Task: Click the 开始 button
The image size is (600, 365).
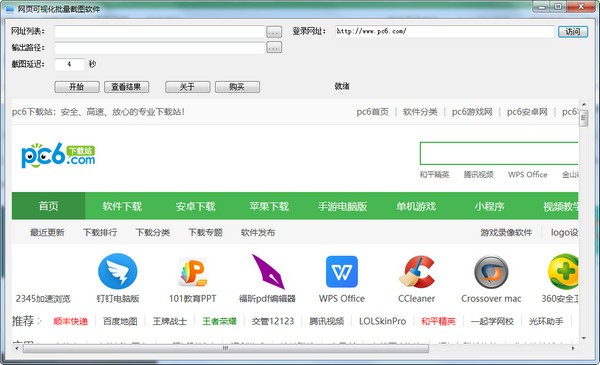Action: (x=77, y=87)
